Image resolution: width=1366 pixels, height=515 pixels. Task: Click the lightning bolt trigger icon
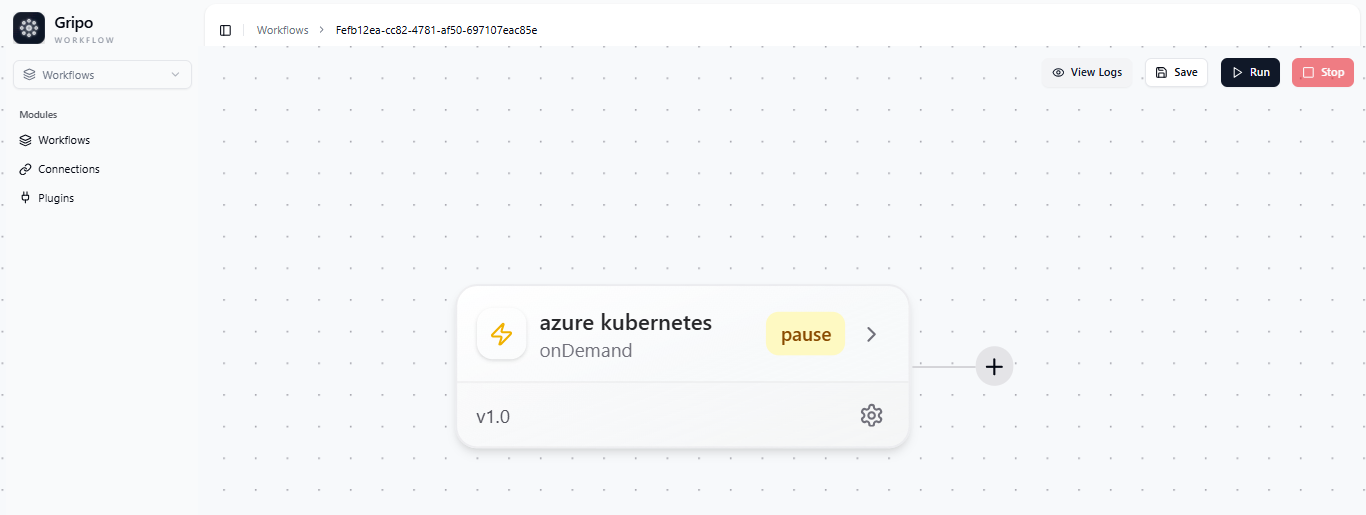pyautogui.click(x=502, y=334)
